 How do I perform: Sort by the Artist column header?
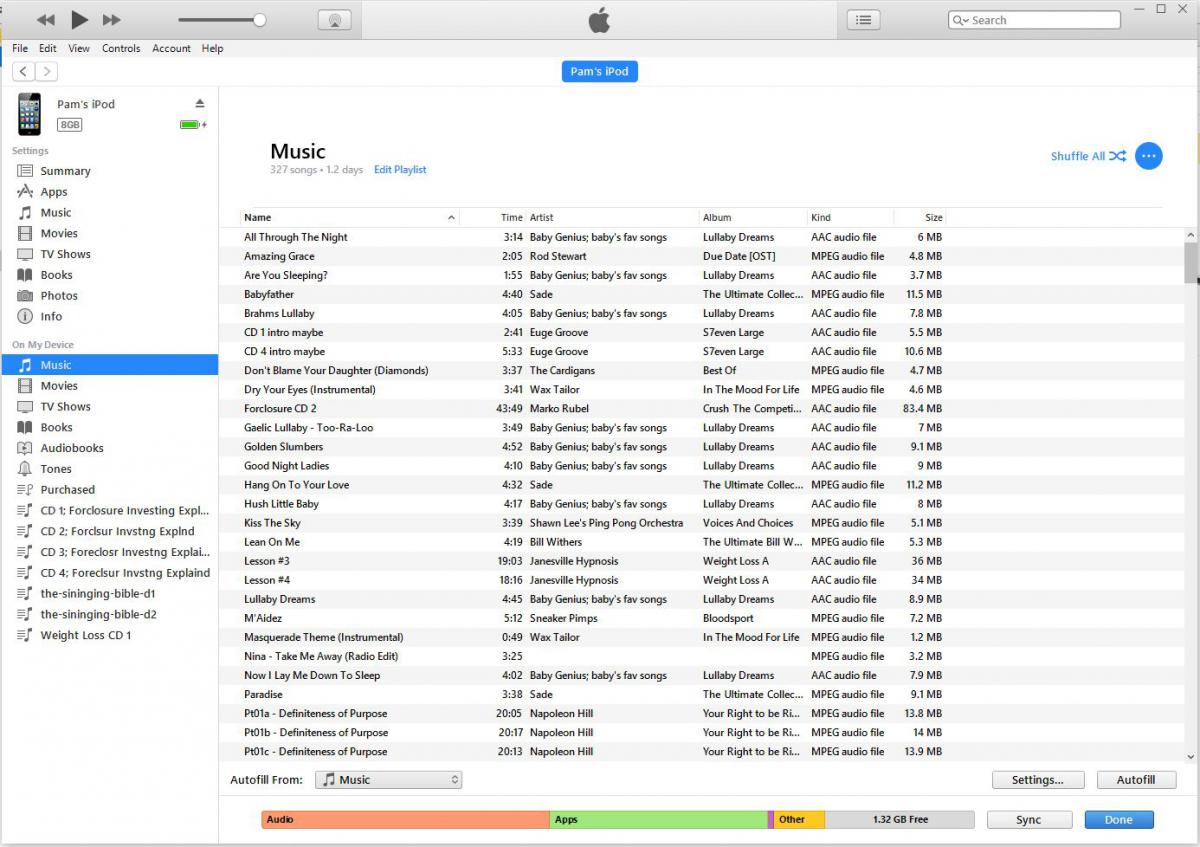pyautogui.click(x=612, y=217)
